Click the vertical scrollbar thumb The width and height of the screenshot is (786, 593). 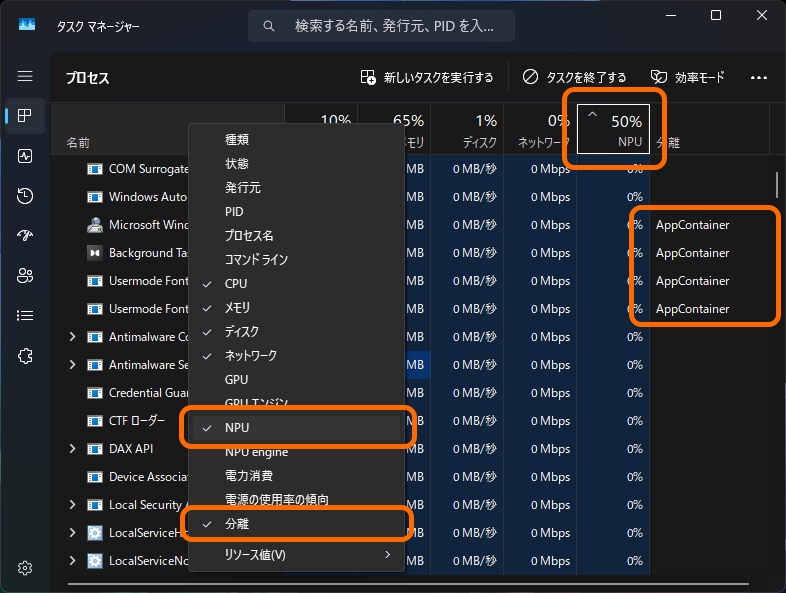click(776, 184)
